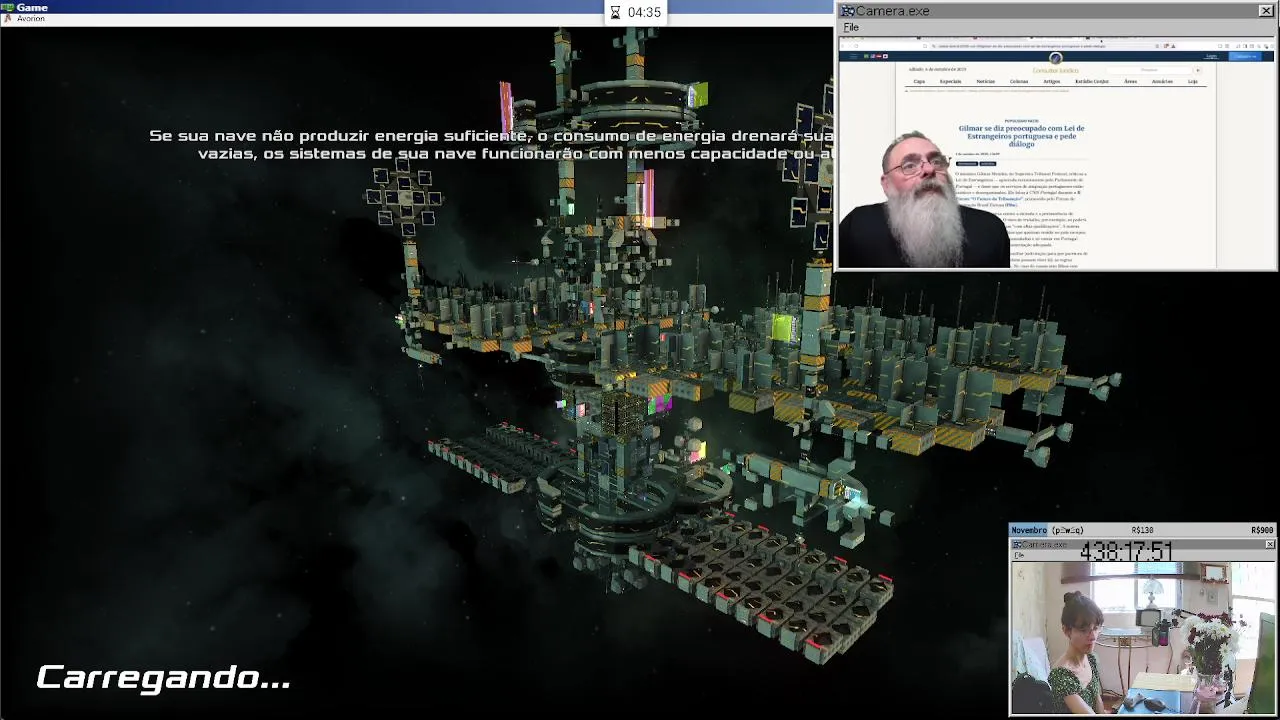Click the bearded man webcam overlay
This screenshot has height=720, width=1280.
923,200
